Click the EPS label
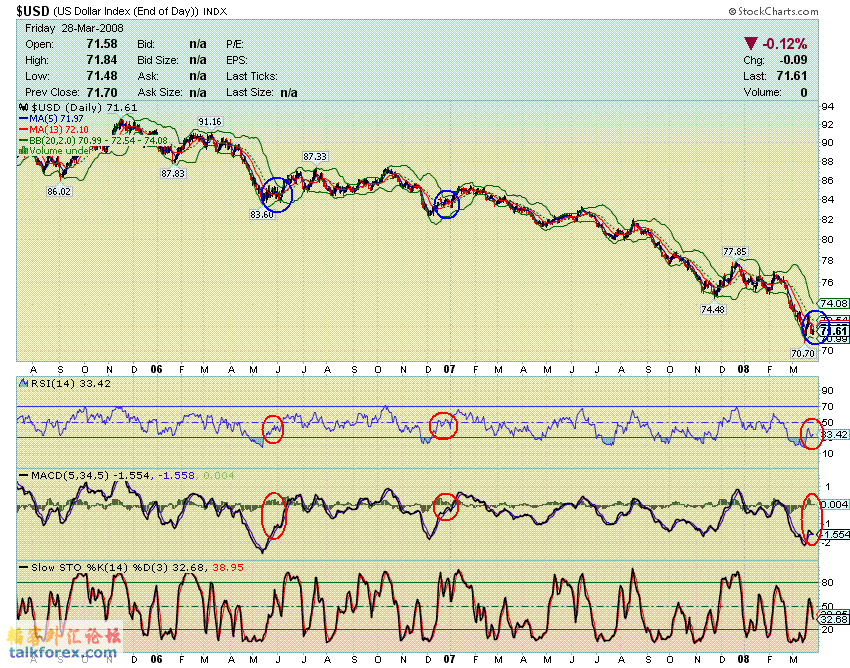Screen dimensions: 850x668 click(x=237, y=60)
